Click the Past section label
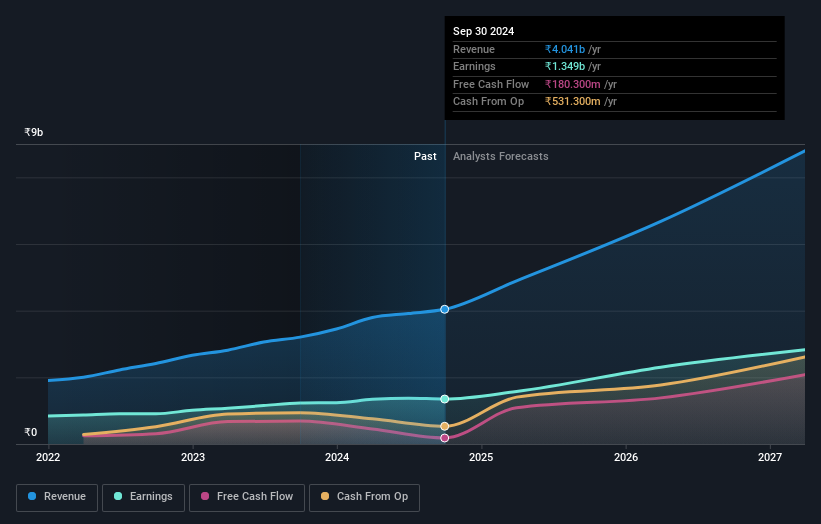 (x=425, y=156)
